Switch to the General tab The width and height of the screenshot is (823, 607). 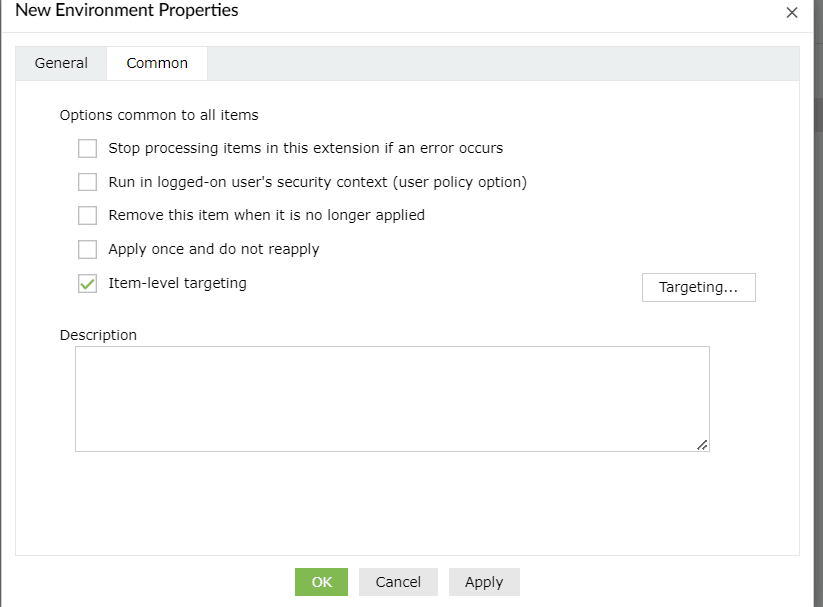pos(61,63)
